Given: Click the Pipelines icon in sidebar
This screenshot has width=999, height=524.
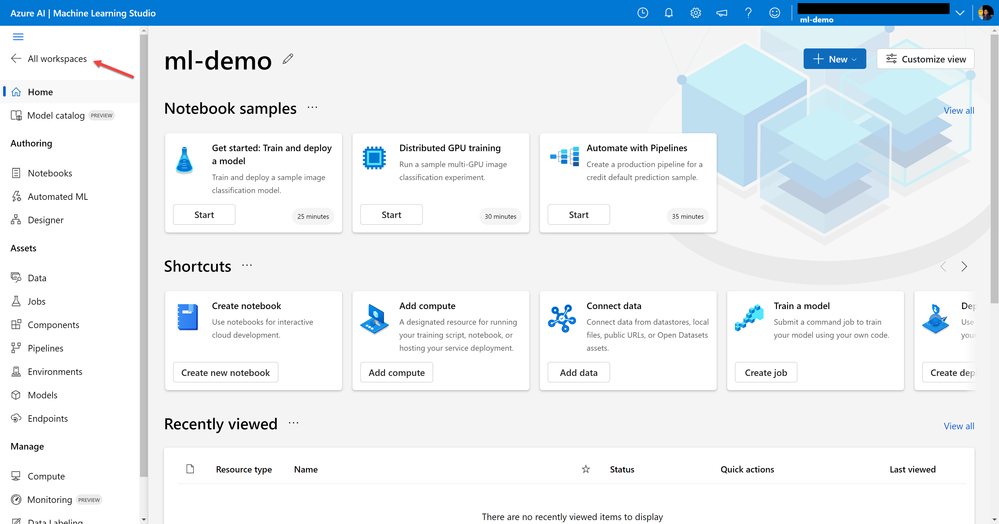Looking at the screenshot, I should 16,348.
